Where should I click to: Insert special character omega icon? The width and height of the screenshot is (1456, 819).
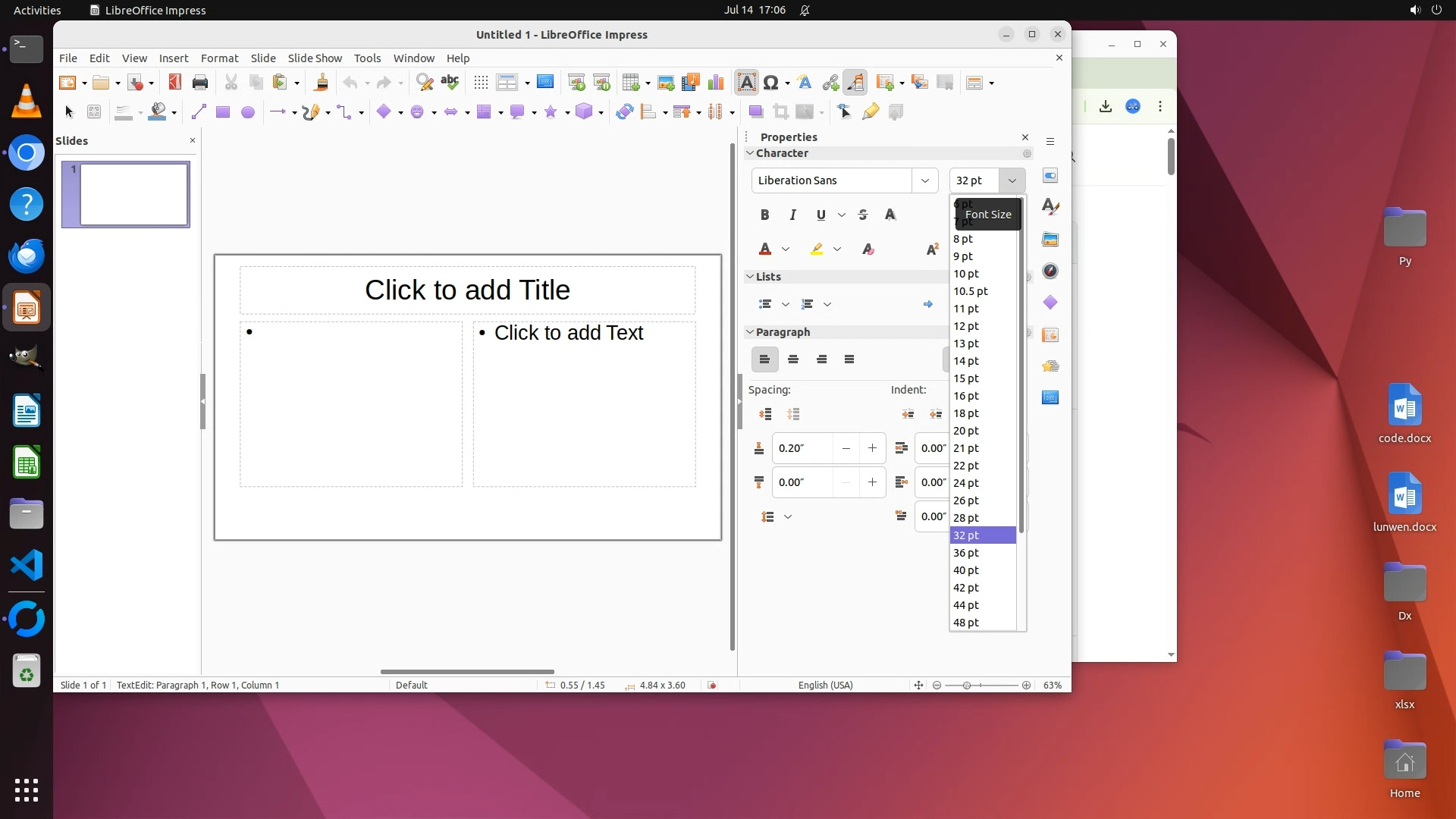click(x=770, y=83)
